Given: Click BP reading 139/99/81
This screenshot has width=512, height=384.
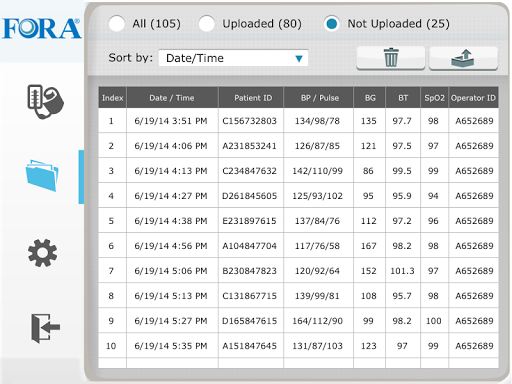Looking at the screenshot, I should 317,296.
